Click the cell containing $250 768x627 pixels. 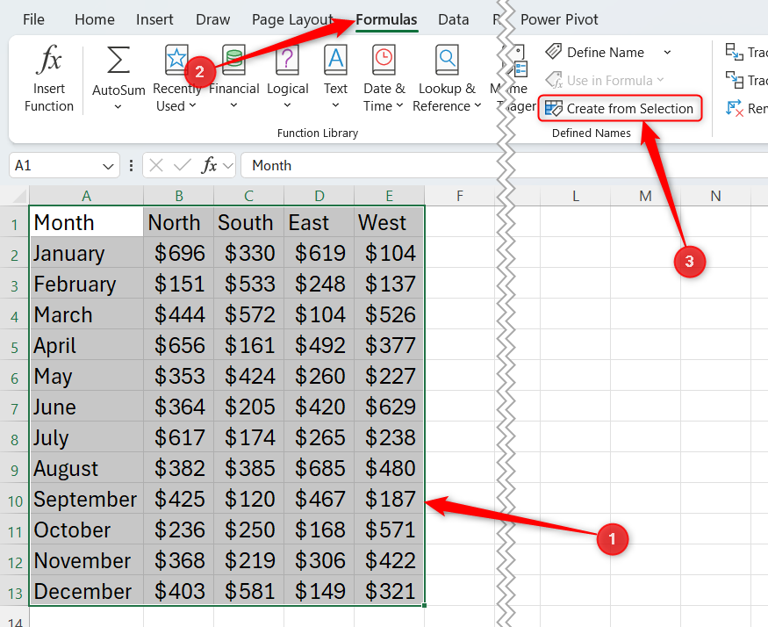pos(249,530)
